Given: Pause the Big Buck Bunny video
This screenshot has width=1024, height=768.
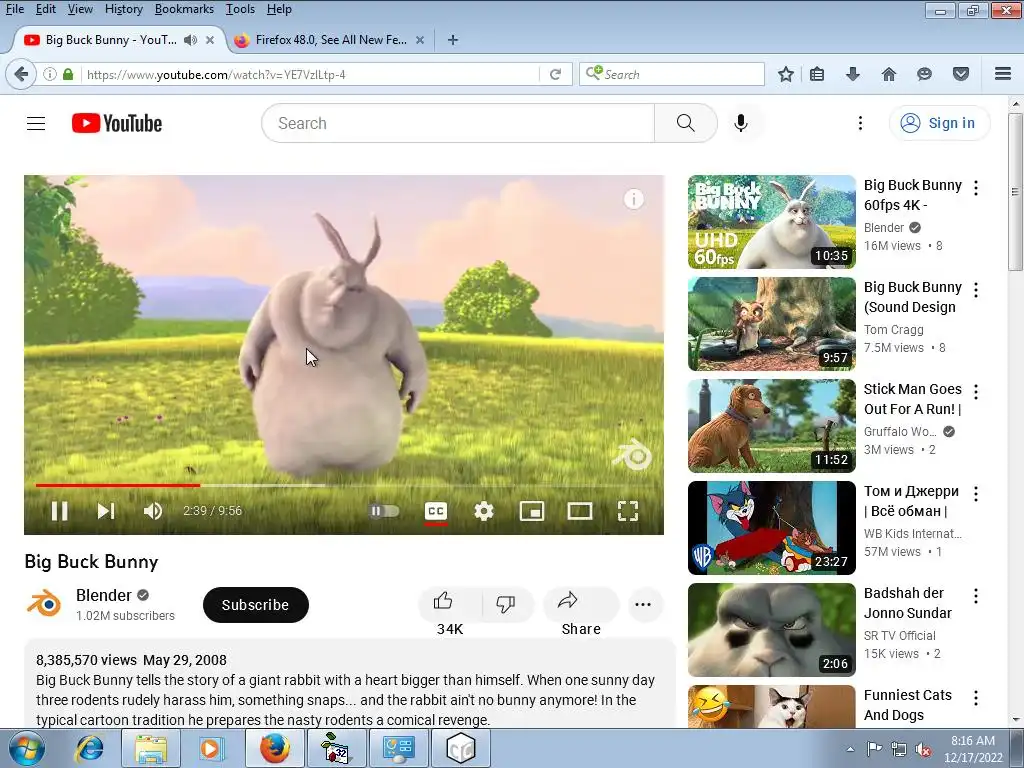Looking at the screenshot, I should 59,511.
